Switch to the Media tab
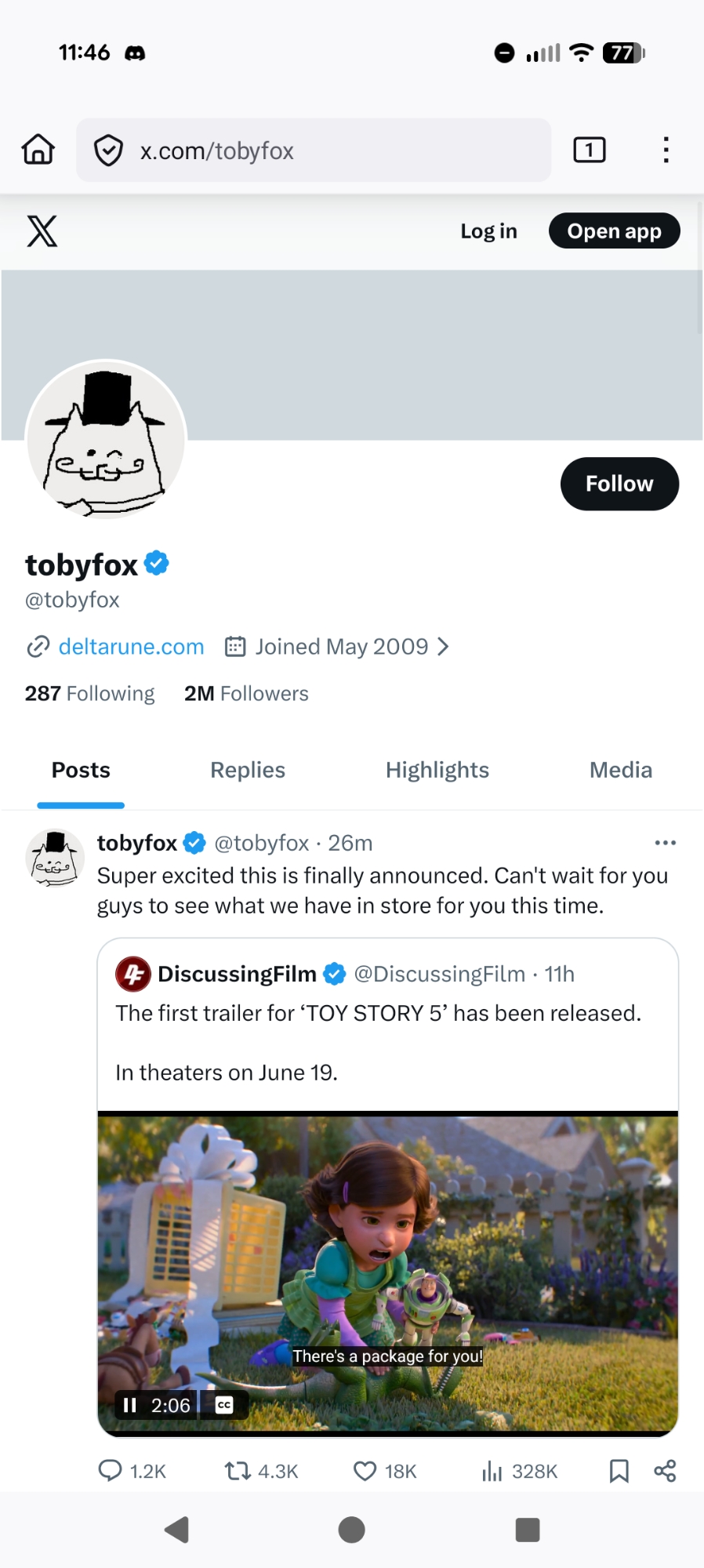704x1568 pixels. pyautogui.click(x=620, y=770)
